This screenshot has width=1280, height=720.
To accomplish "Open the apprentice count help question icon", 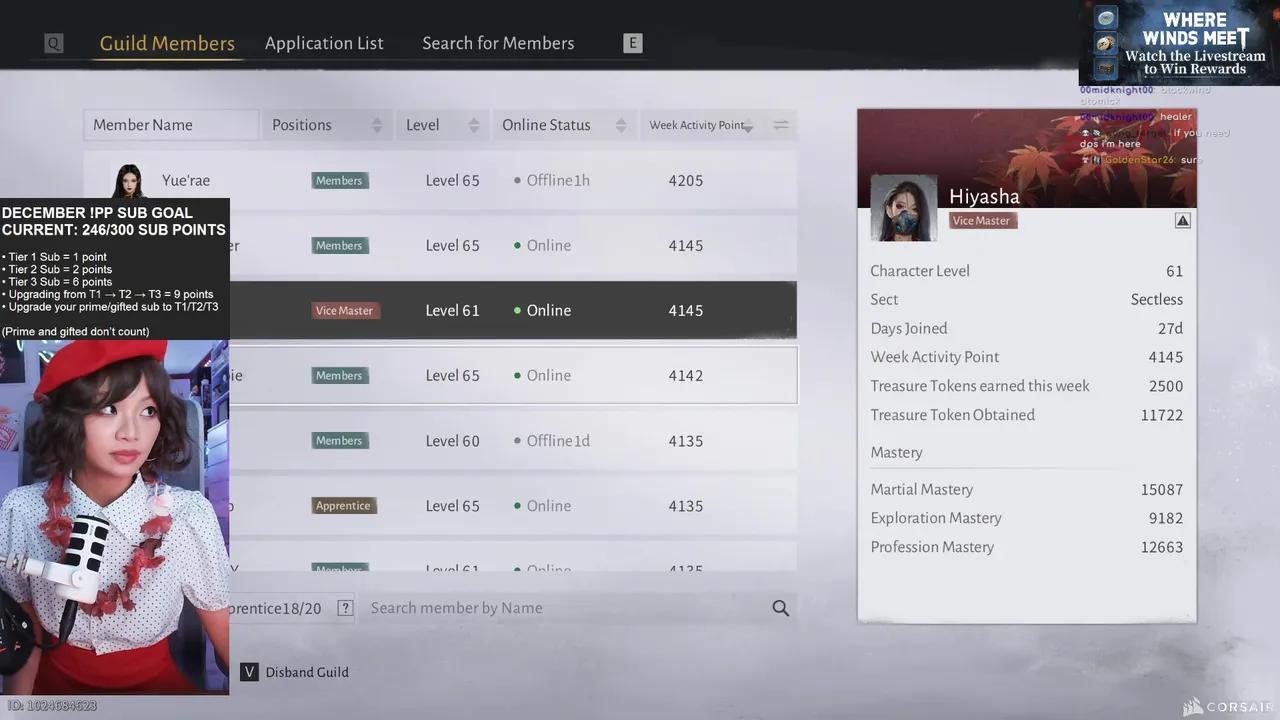I will (x=345, y=608).
